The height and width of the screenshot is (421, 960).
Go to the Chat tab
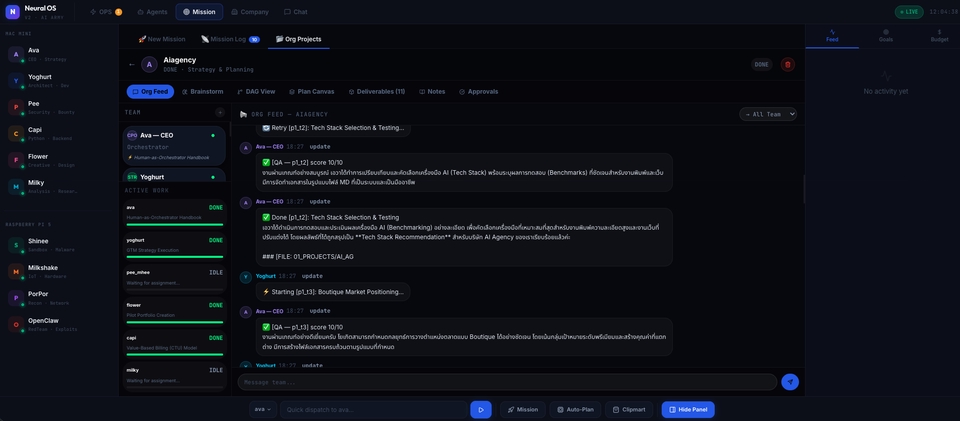(x=296, y=12)
